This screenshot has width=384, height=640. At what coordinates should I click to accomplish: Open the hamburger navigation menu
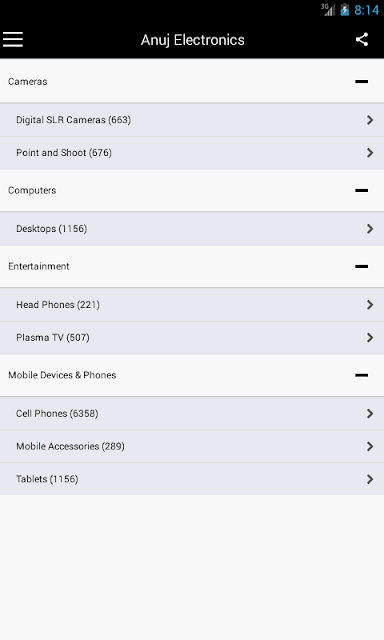pos(13,40)
